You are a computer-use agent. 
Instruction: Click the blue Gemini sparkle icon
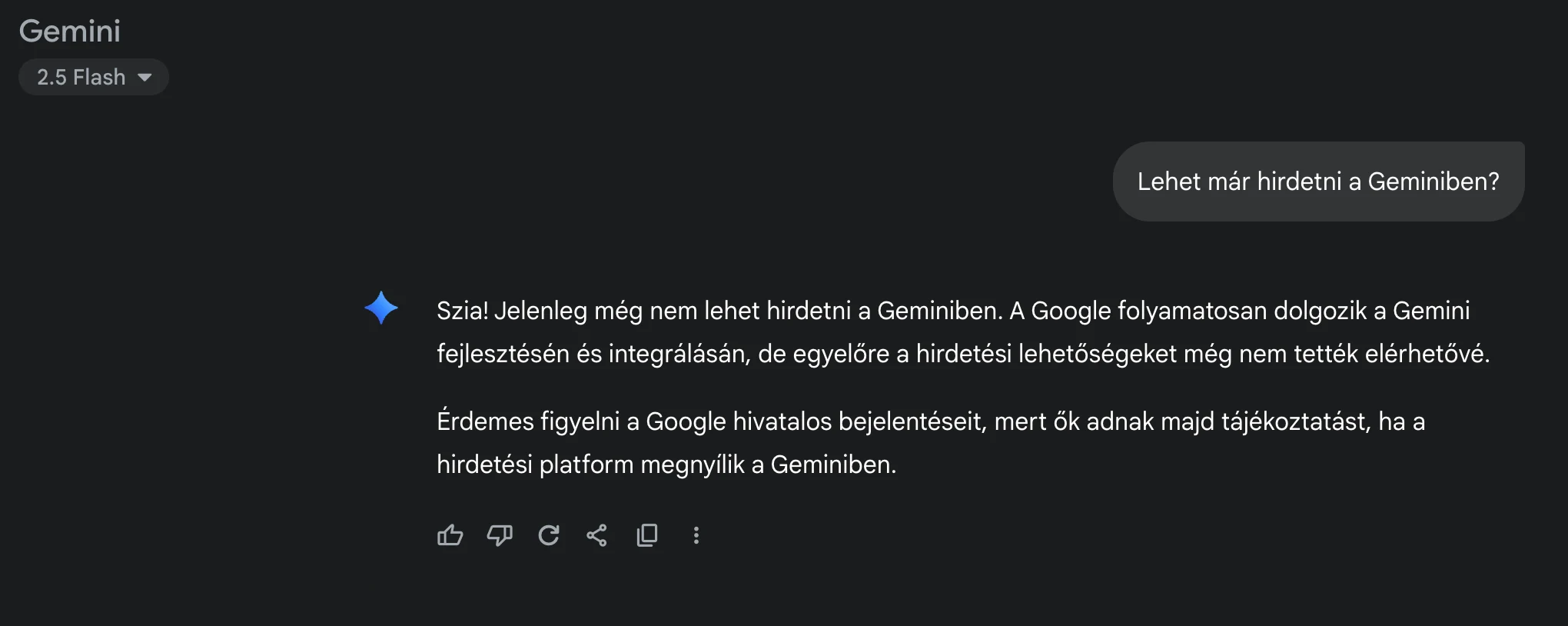(381, 308)
